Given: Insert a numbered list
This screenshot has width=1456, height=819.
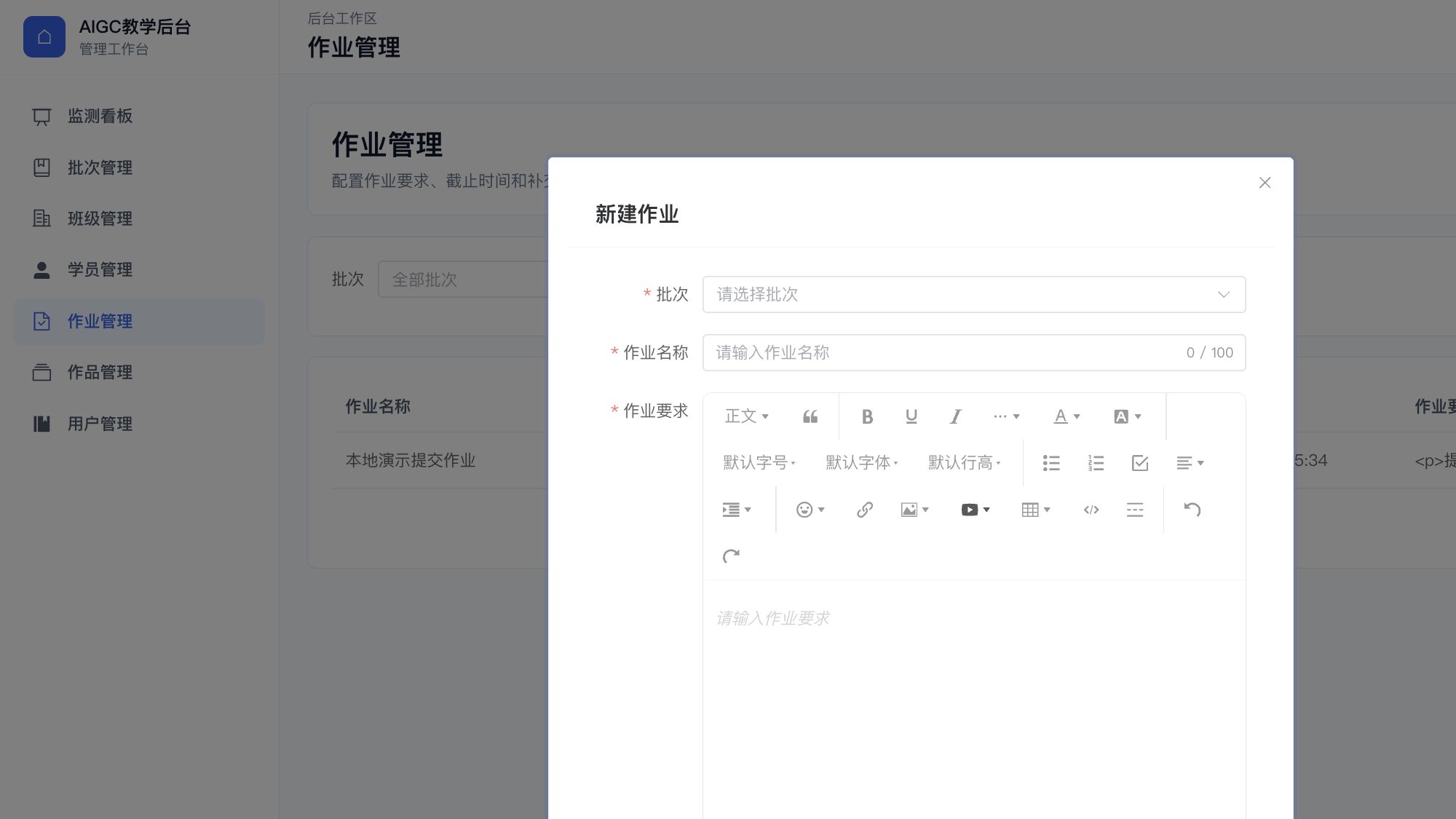Looking at the screenshot, I should 1096,463.
